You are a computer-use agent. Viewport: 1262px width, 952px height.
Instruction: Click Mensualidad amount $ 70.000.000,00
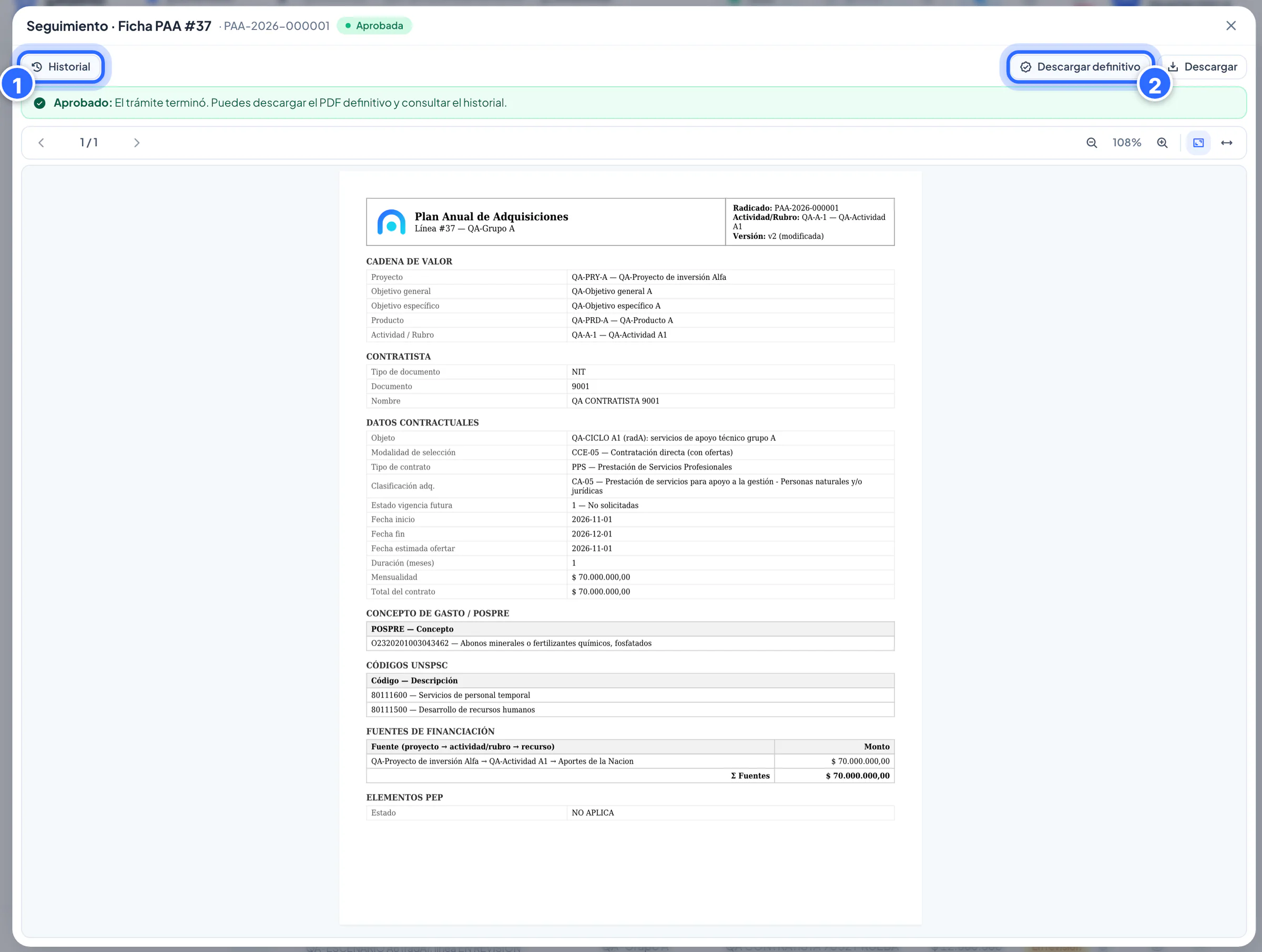(601, 577)
